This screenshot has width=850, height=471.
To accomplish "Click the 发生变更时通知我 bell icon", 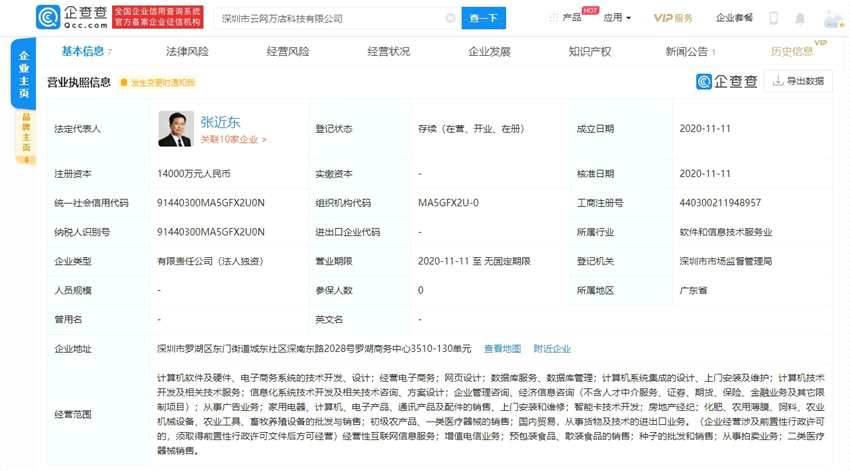I will click(x=124, y=82).
